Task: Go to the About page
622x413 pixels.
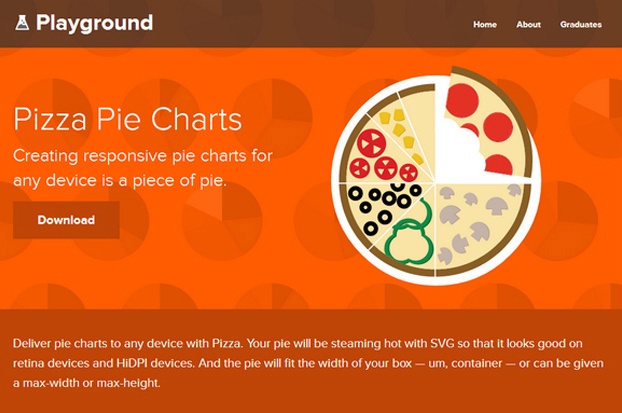Action: click(x=529, y=24)
